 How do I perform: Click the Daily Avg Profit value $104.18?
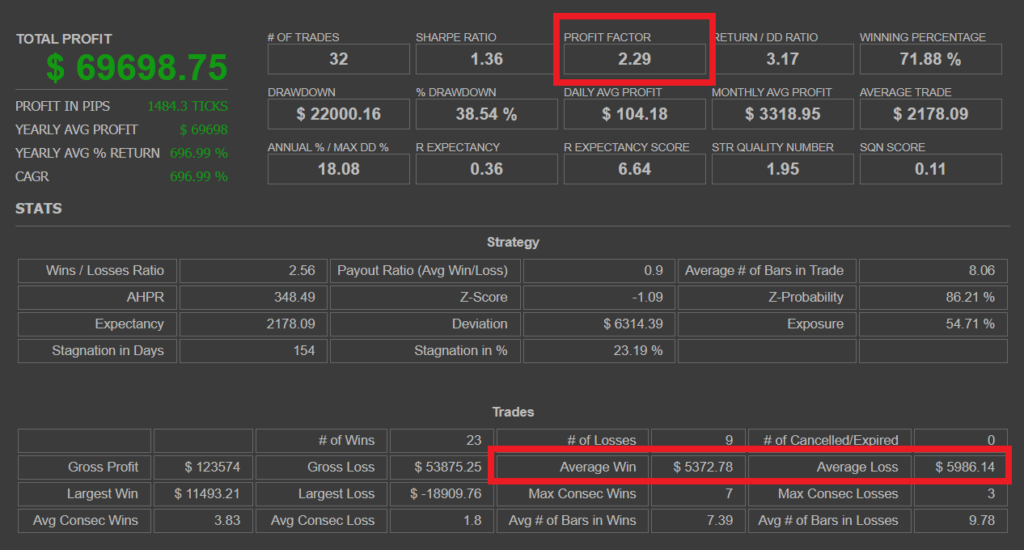point(634,114)
